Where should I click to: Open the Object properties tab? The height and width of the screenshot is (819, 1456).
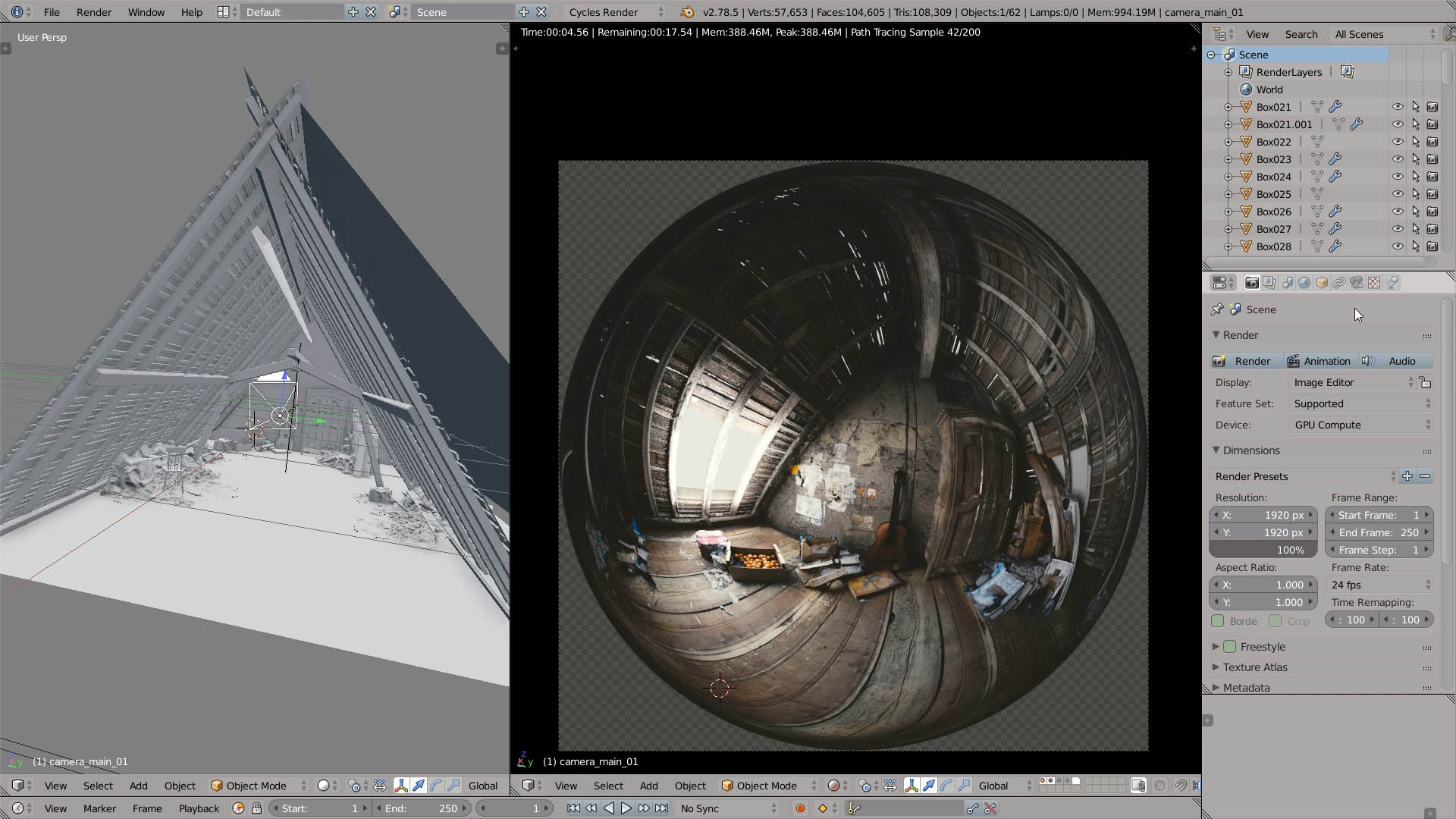point(1322,283)
